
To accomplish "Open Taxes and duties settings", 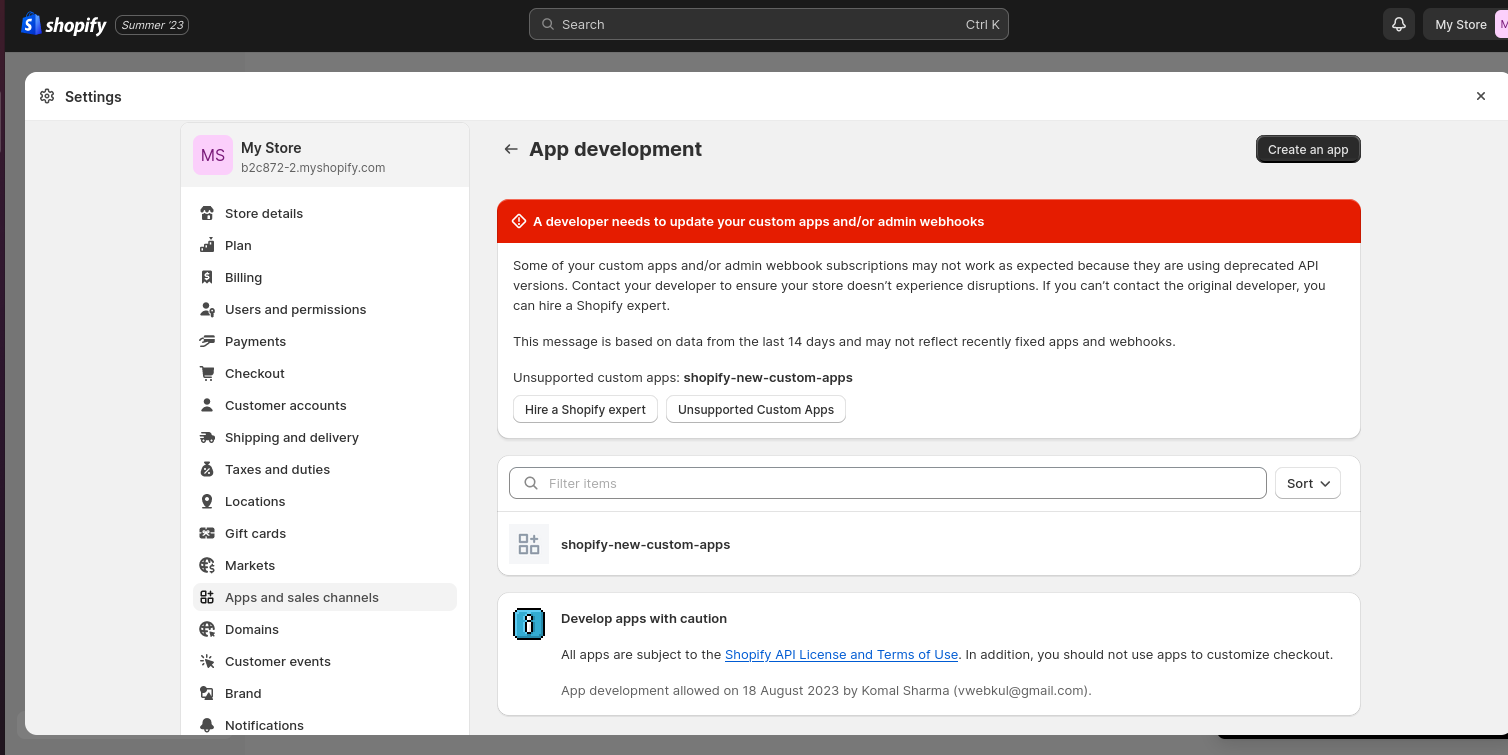I will (325, 469).
